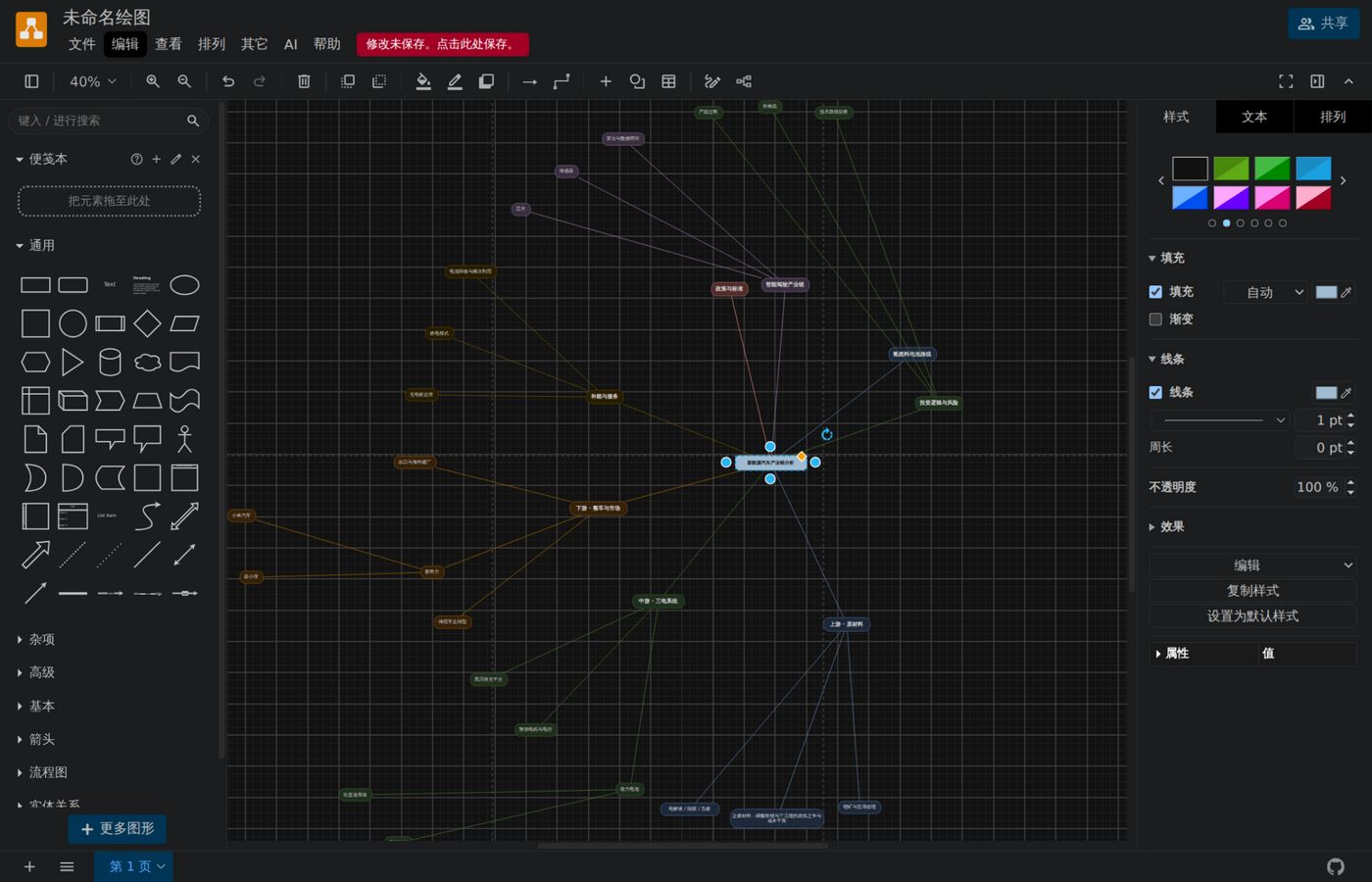Click the zoom in magnifier icon
This screenshot has width=1372, height=882.
pyautogui.click(x=153, y=81)
